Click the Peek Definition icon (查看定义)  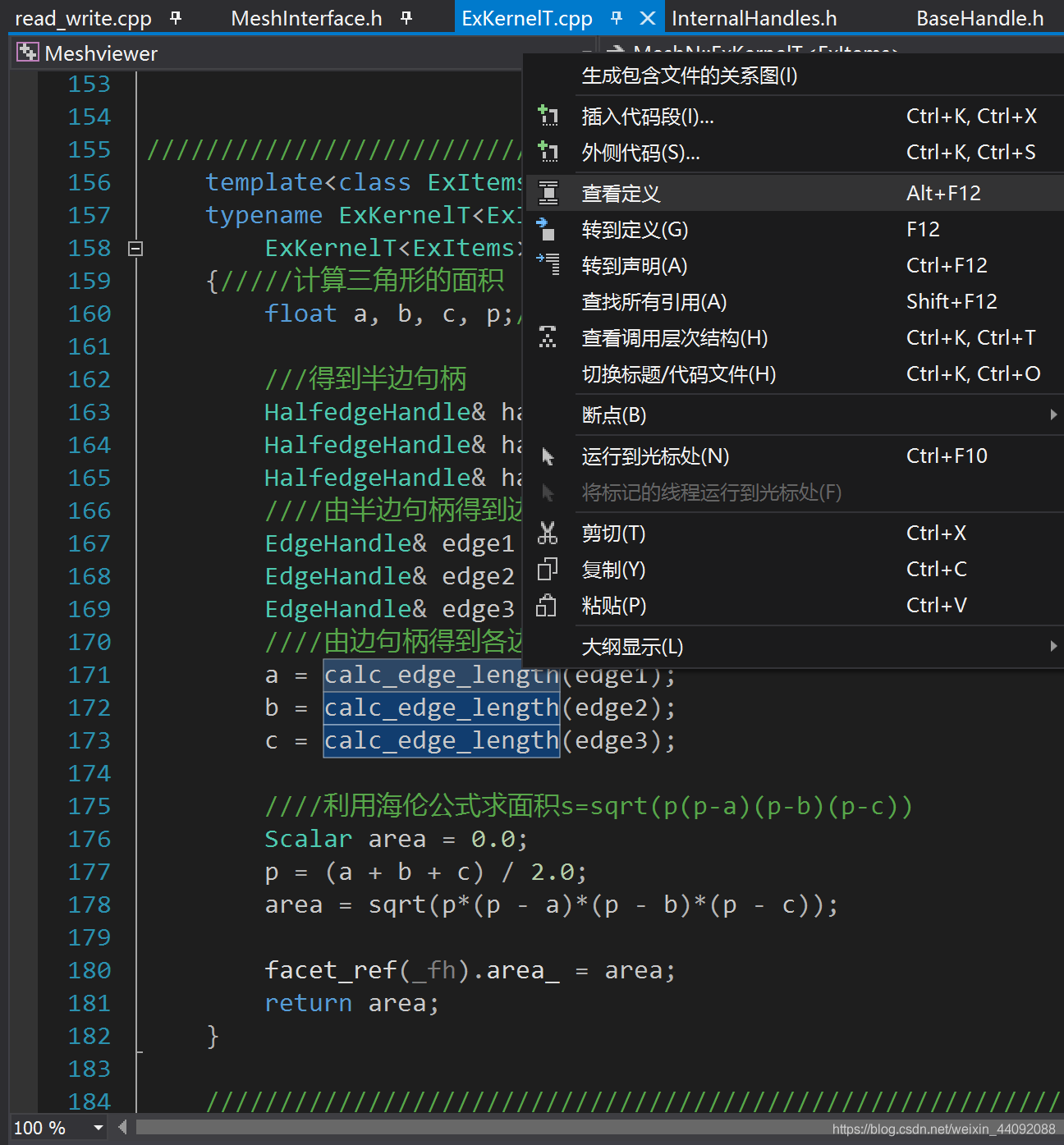pyautogui.click(x=548, y=193)
